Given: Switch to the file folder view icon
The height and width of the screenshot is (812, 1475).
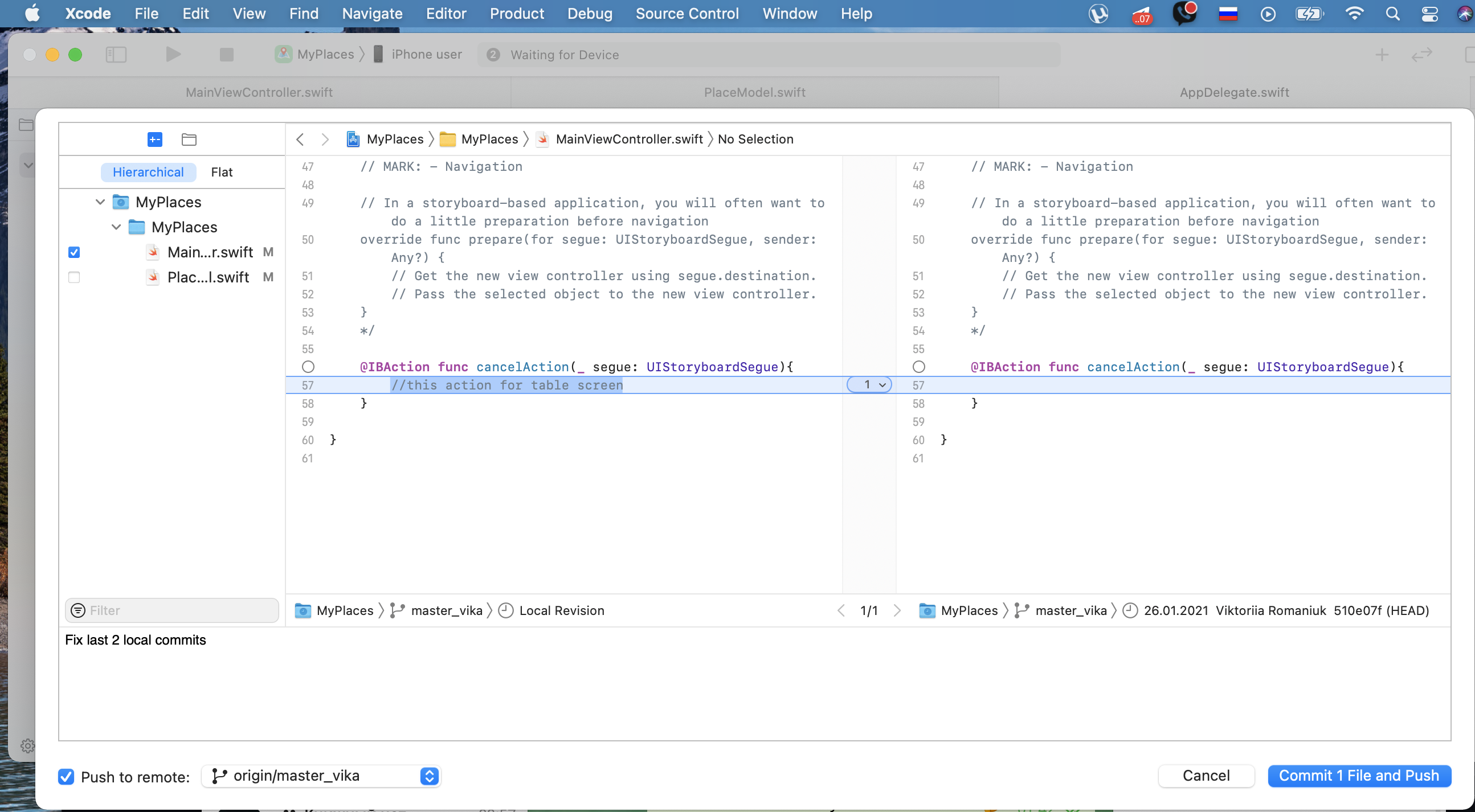Looking at the screenshot, I should 189,139.
